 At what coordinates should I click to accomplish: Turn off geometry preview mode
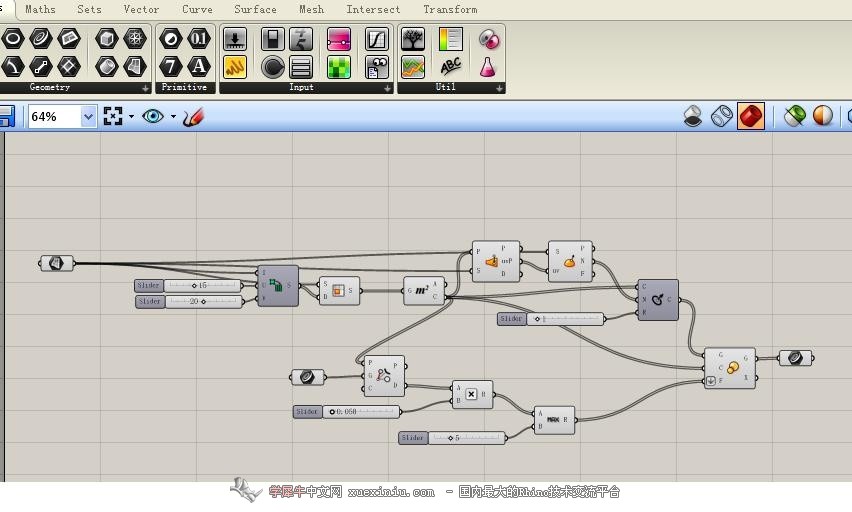[693, 116]
